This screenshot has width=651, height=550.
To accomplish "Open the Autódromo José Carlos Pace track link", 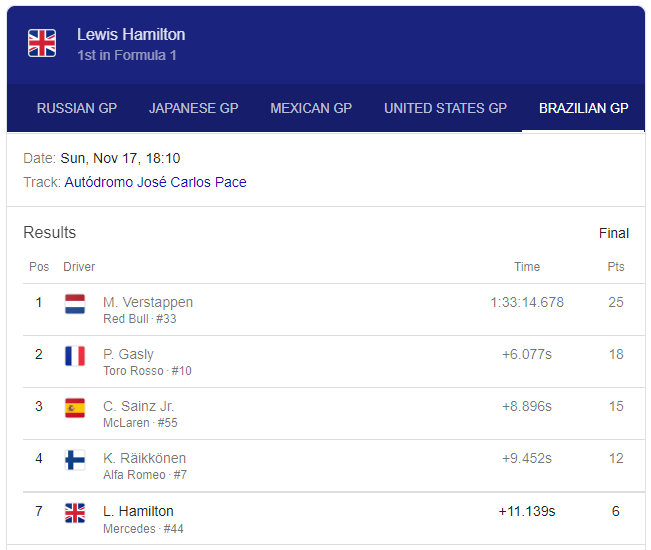I will click(155, 182).
